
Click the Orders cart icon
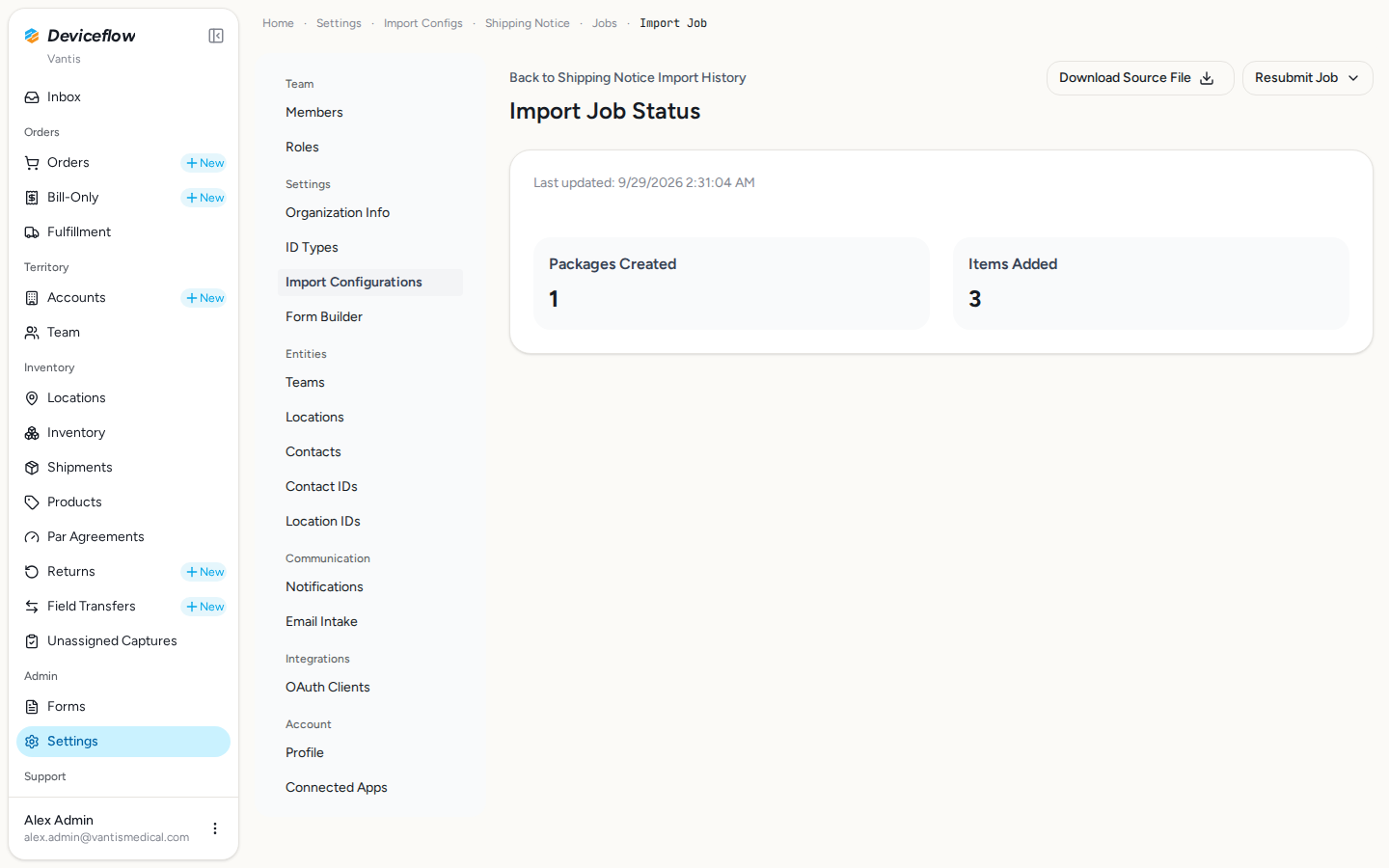[x=32, y=163]
